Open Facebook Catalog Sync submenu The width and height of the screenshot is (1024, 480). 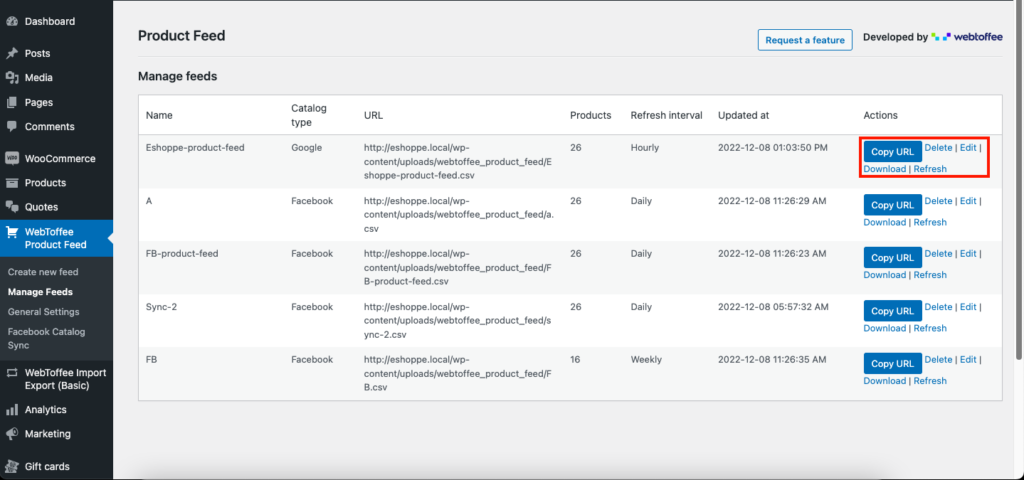pyautogui.click(x=46, y=338)
